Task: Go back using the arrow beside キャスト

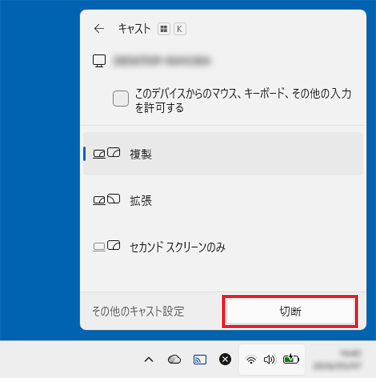Action: [99, 29]
